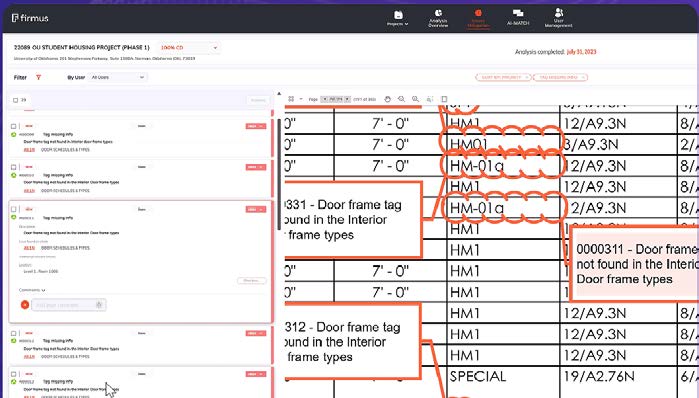699x398 pixels.
Task: Click the scroll-up arrow above the drawing viewer
Action: click(279, 94)
